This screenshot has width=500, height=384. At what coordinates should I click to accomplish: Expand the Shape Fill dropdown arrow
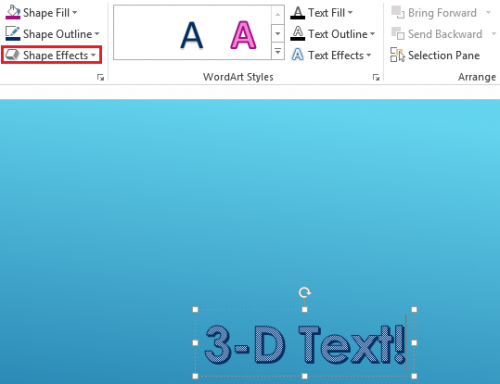(x=75, y=13)
